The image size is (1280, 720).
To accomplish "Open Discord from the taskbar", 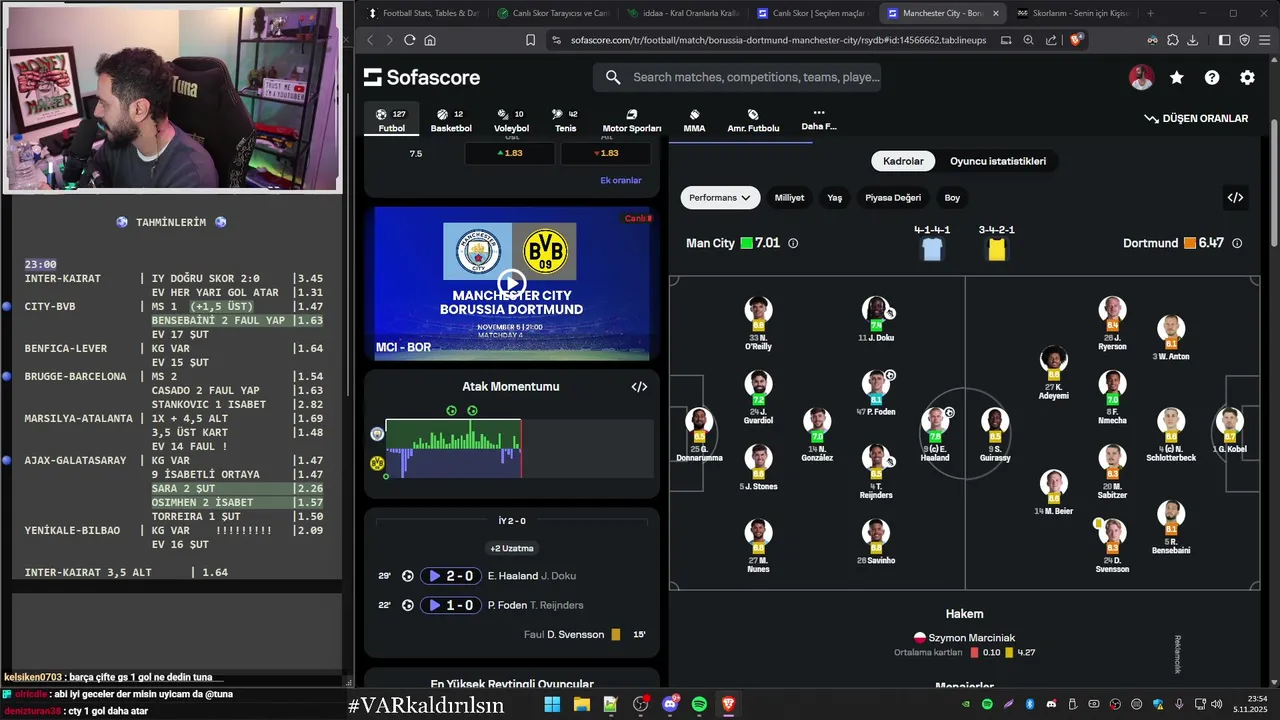I will (x=670, y=705).
